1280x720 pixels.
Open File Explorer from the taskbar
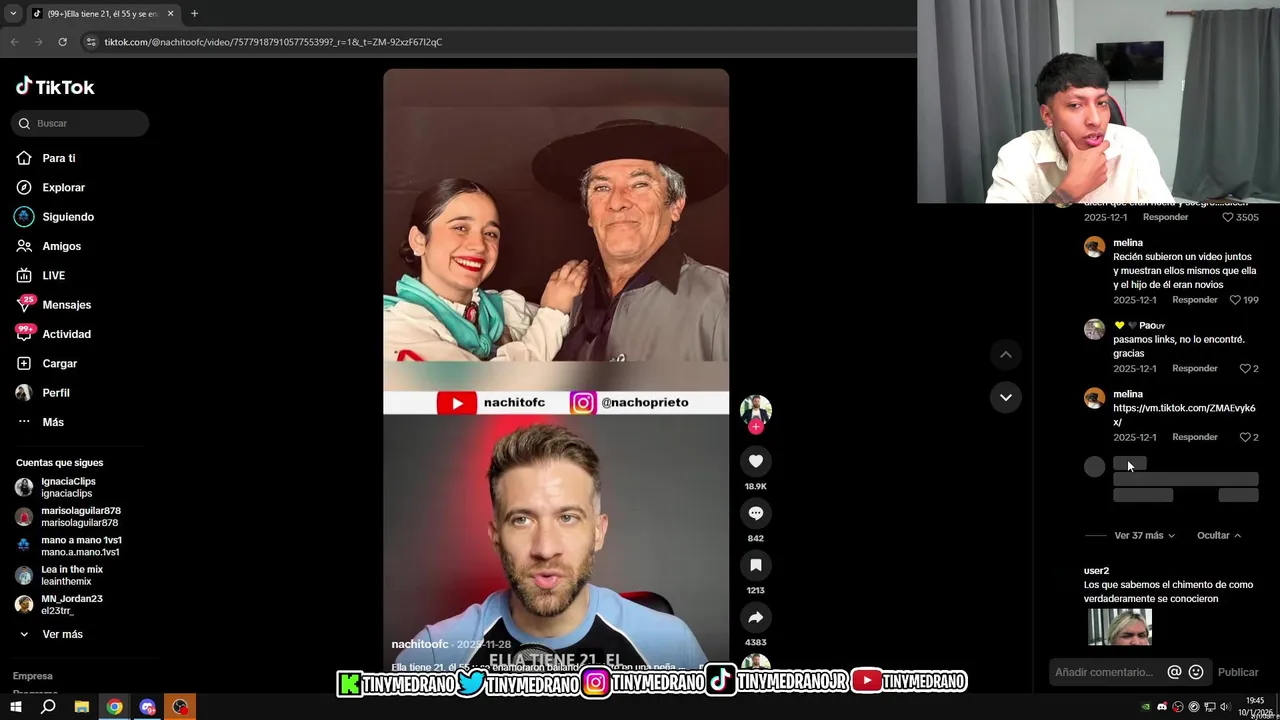coord(81,707)
